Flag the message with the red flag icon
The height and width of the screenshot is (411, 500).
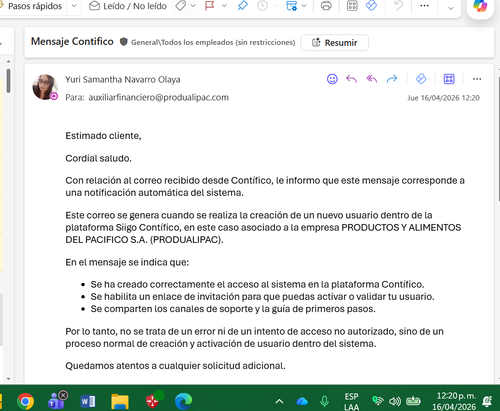[210, 6]
